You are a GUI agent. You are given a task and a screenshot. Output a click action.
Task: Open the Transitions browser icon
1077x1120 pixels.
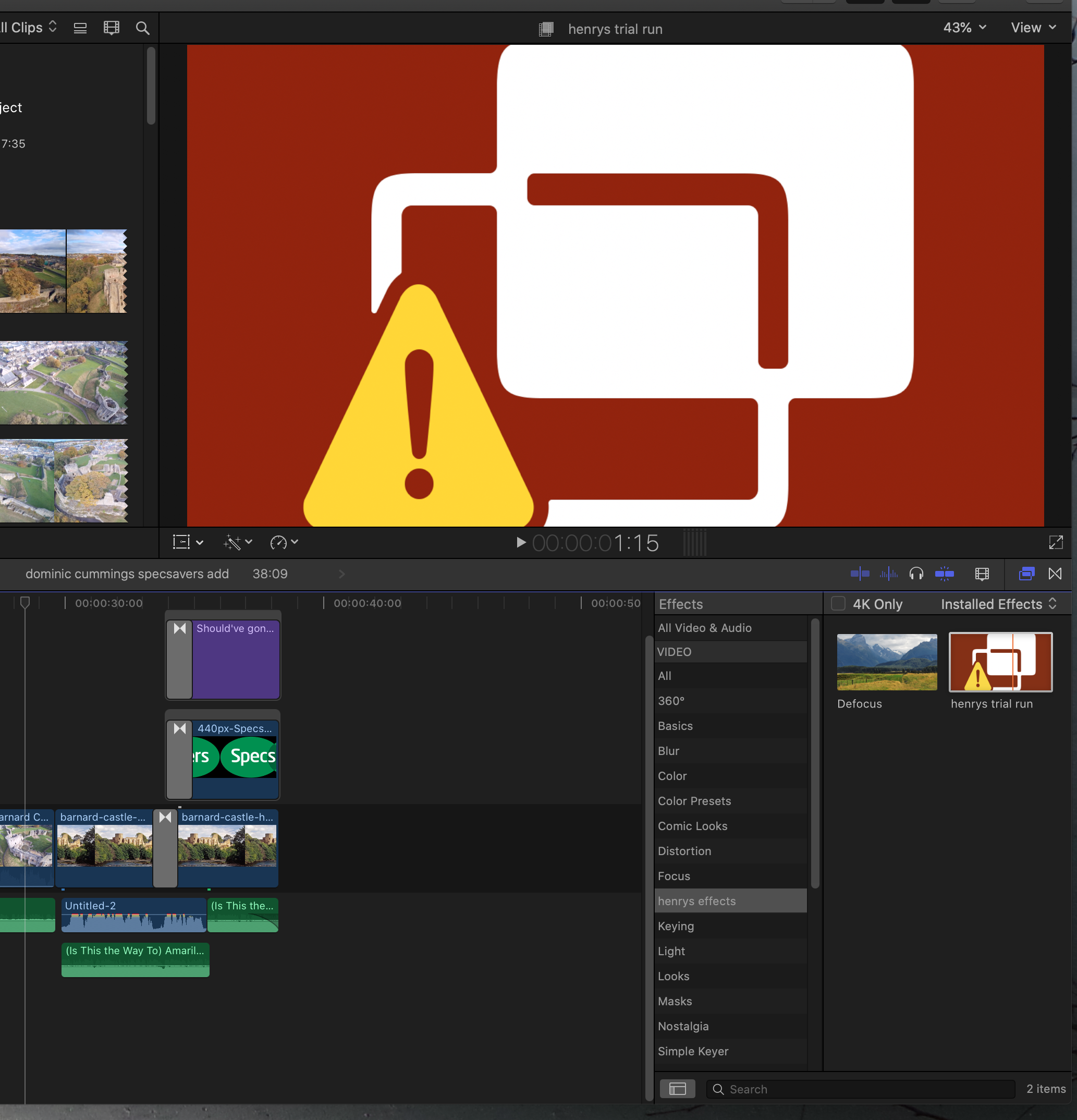click(x=1055, y=574)
